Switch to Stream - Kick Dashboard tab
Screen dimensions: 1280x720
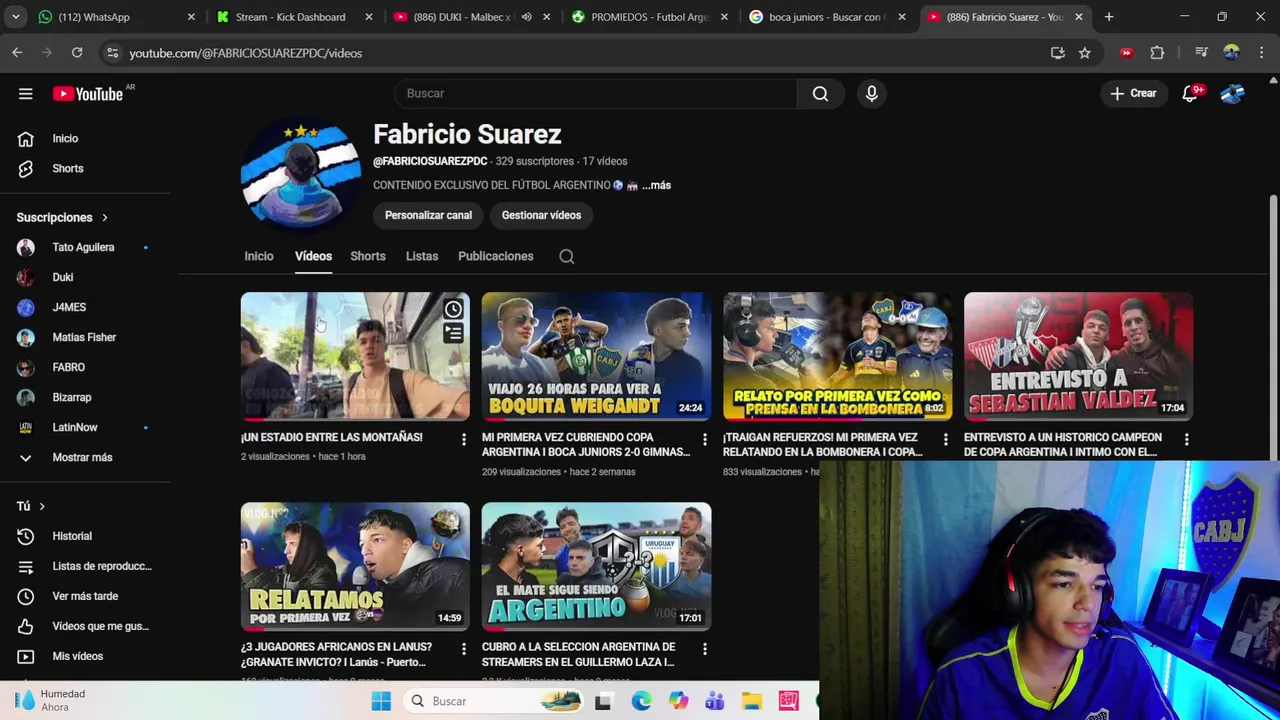click(293, 17)
